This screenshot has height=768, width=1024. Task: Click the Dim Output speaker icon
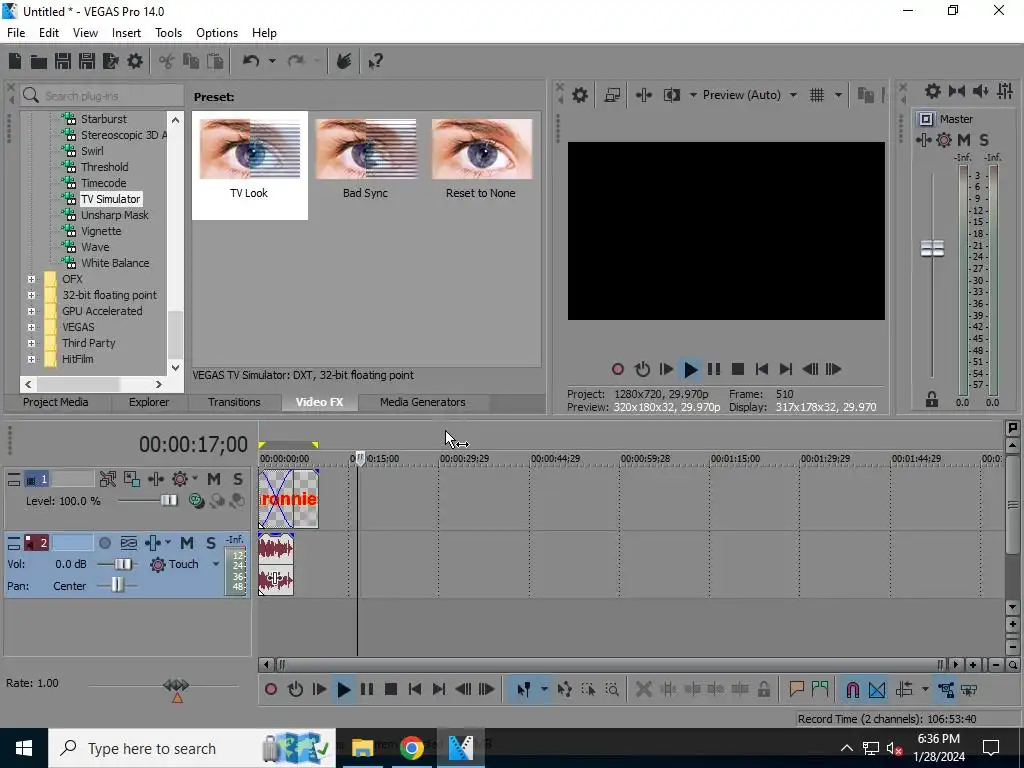pyautogui.click(x=981, y=91)
